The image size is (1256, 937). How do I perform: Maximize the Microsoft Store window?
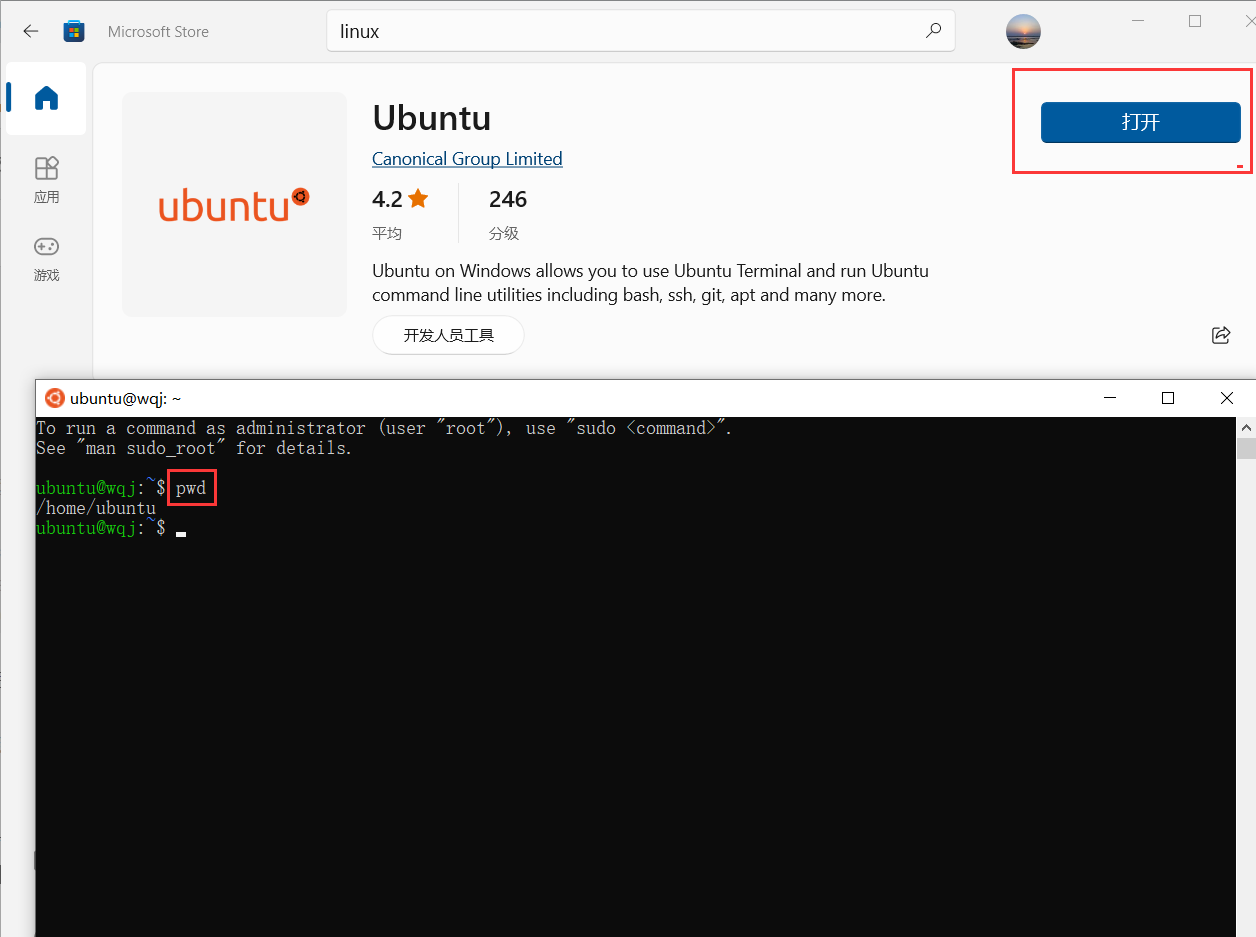pyautogui.click(x=1195, y=21)
